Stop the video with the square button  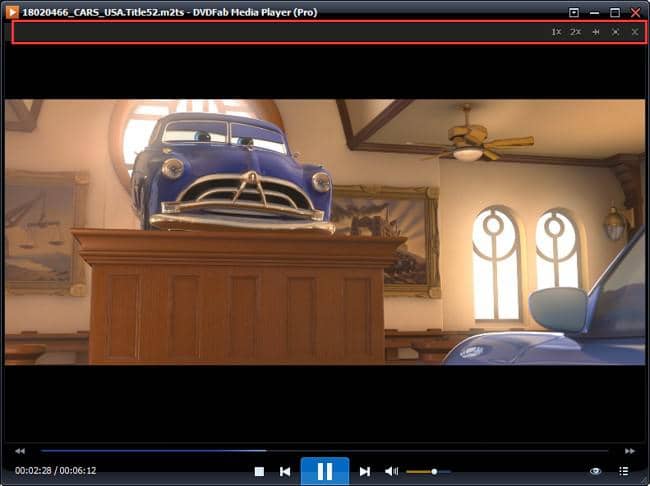260,471
